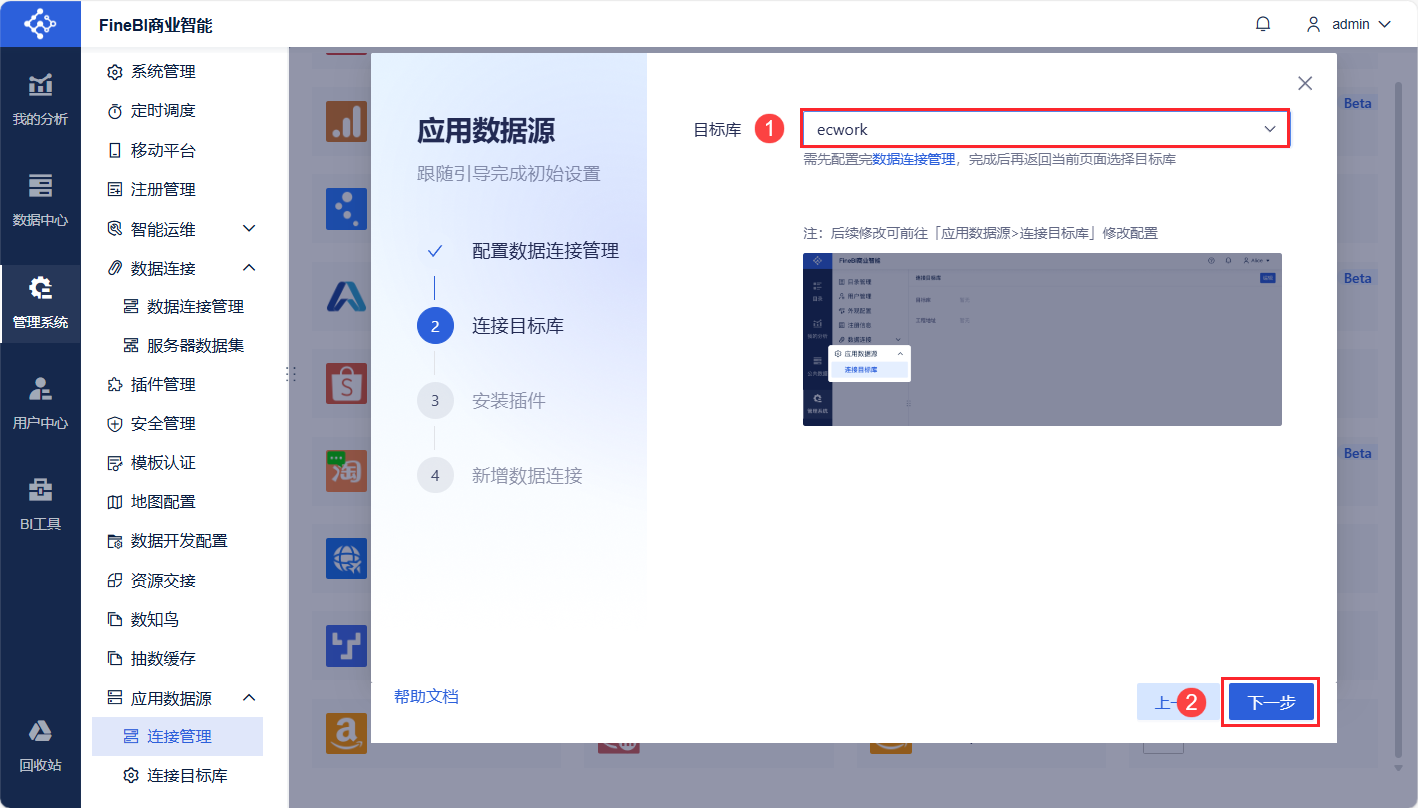Click the Shopee connector icon behind dialog
Image resolution: width=1418 pixels, height=808 pixels.
pos(347,384)
